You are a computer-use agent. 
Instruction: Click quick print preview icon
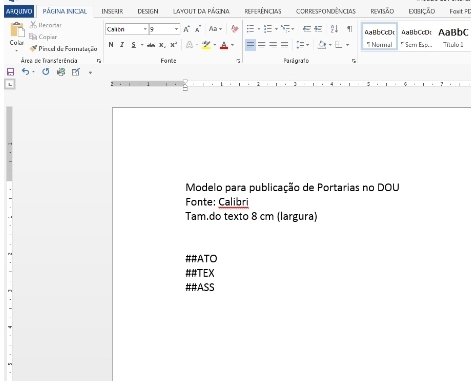coord(61,72)
